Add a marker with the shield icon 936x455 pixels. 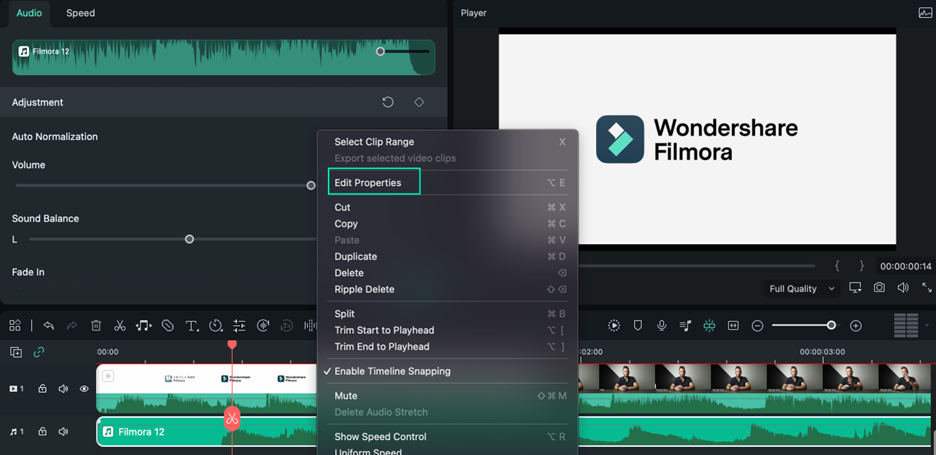(x=638, y=325)
